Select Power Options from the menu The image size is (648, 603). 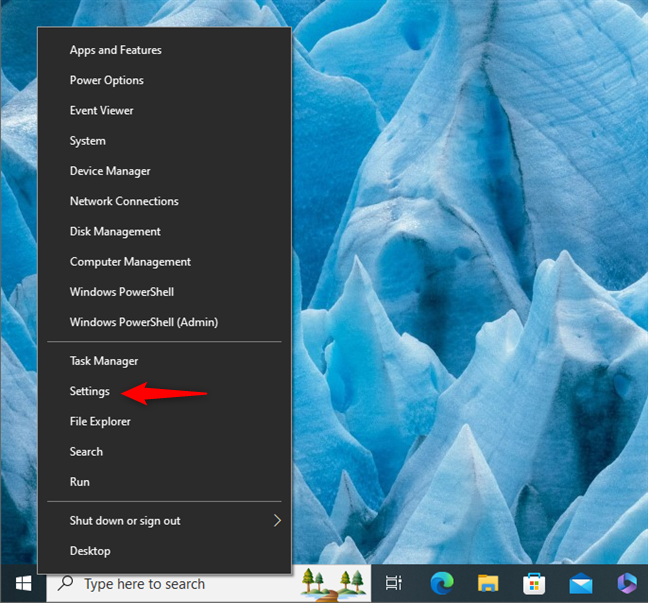tap(164, 80)
